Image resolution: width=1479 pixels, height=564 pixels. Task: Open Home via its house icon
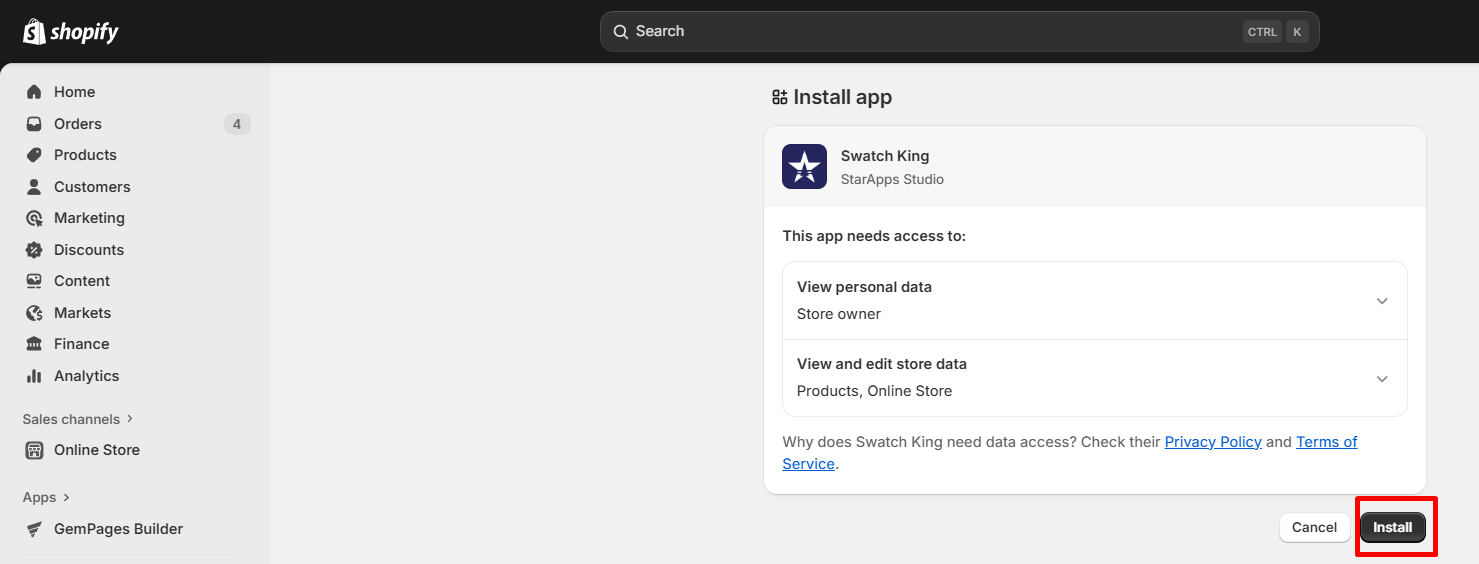click(x=34, y=92)
